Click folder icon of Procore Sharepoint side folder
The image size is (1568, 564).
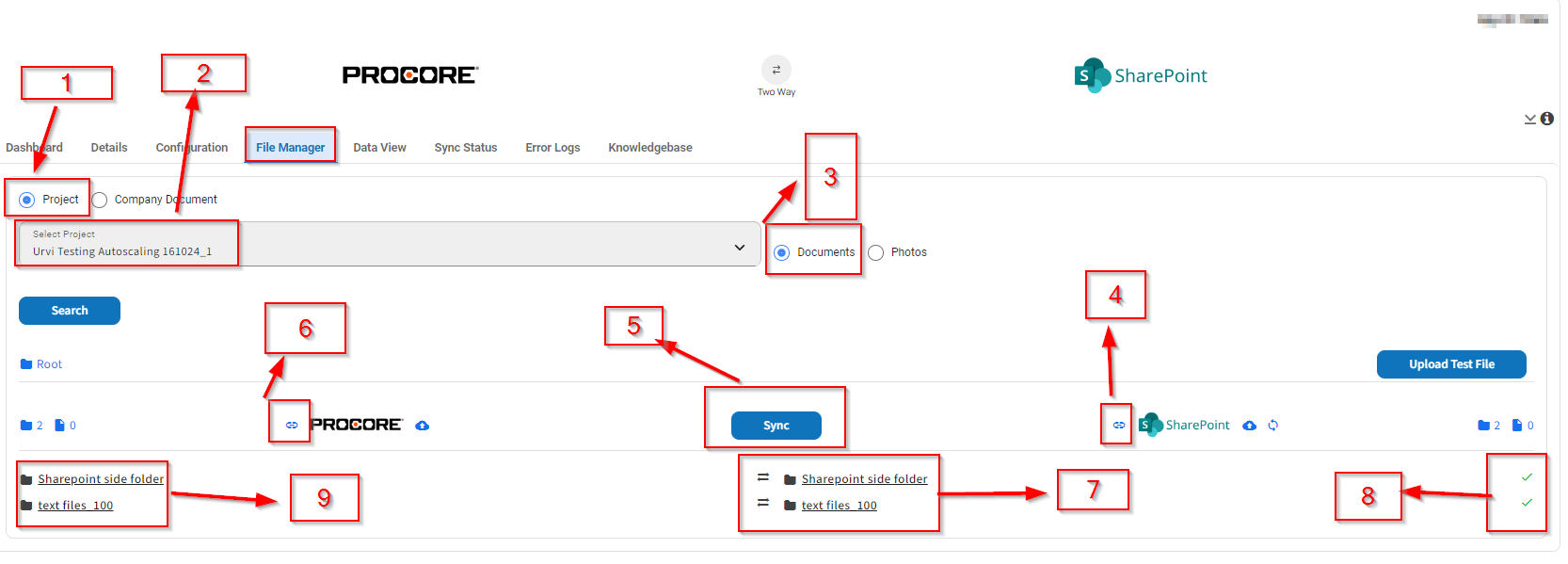pyautogui.click(x=26, y=479)
